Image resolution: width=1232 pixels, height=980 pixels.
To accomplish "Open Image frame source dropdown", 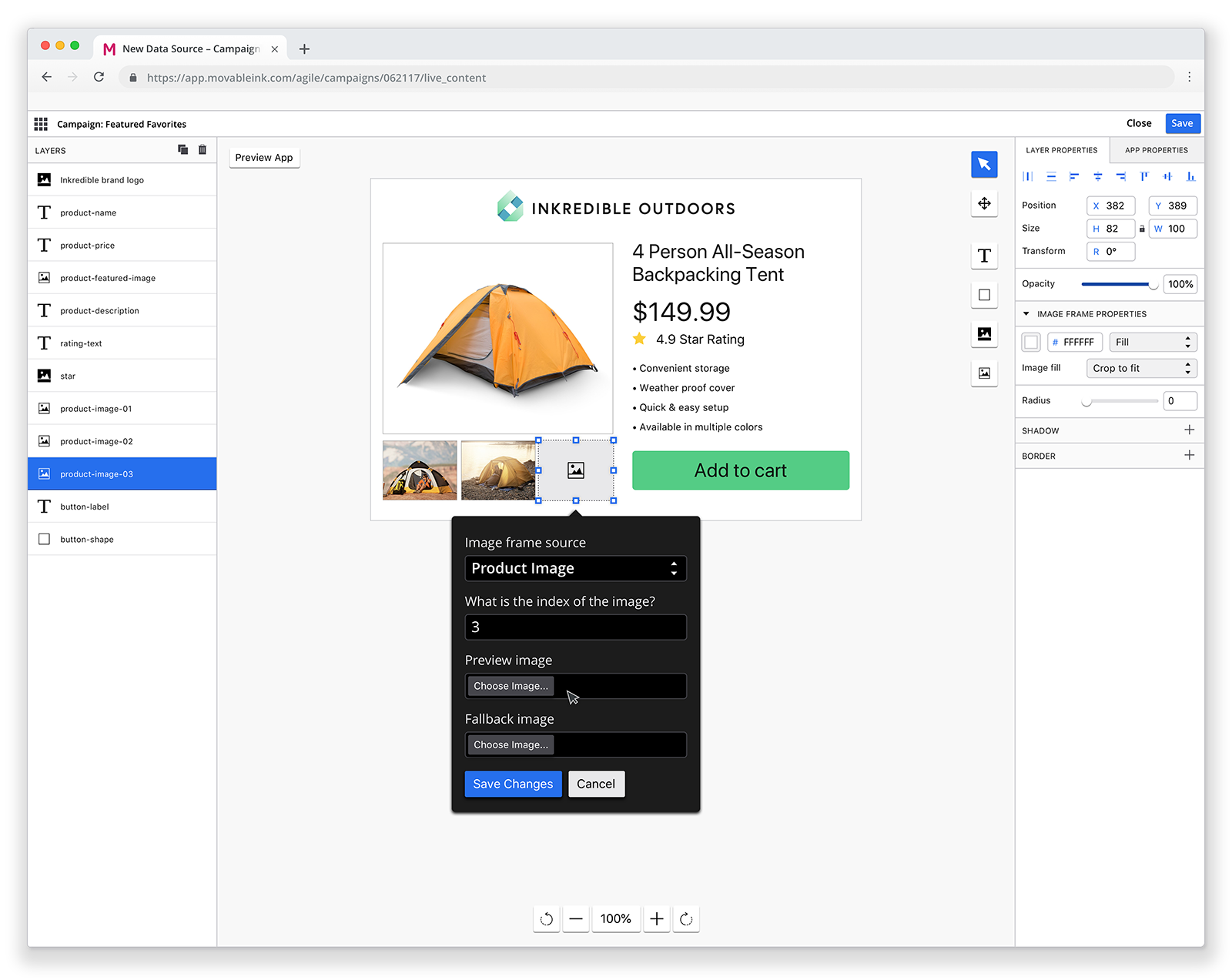I will 575,568.
